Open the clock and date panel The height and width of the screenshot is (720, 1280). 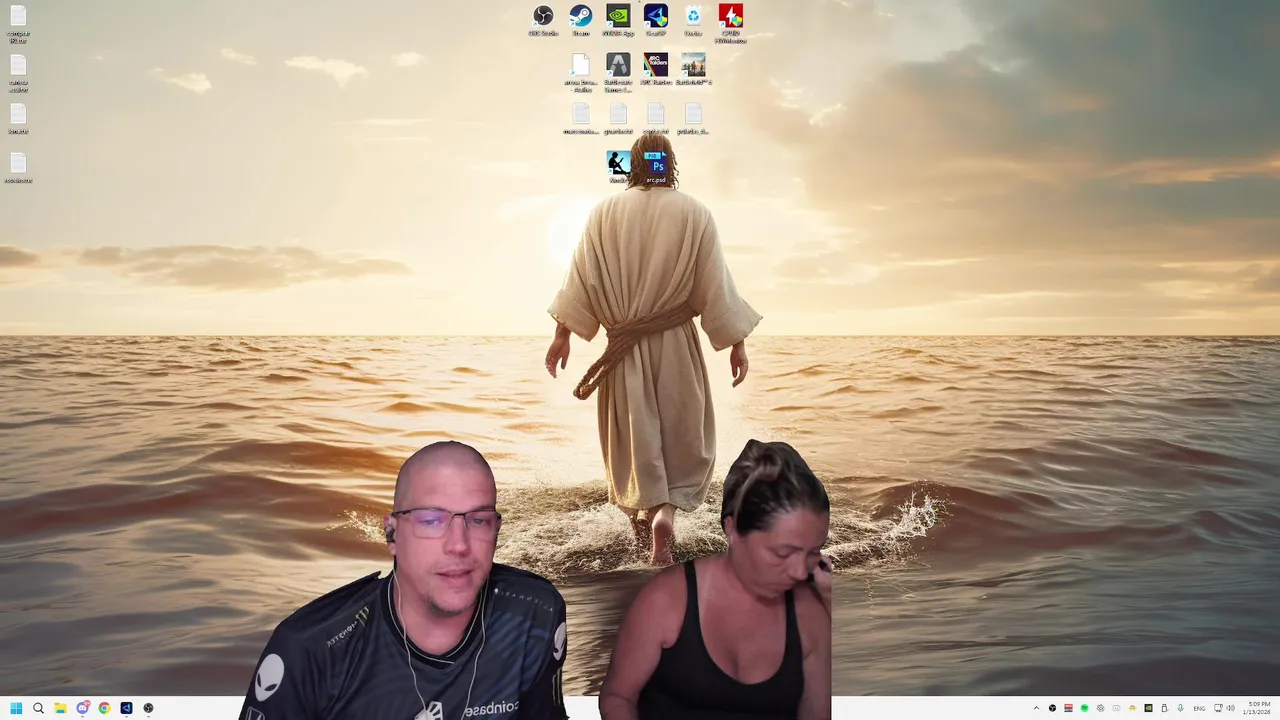(1259, 708)
